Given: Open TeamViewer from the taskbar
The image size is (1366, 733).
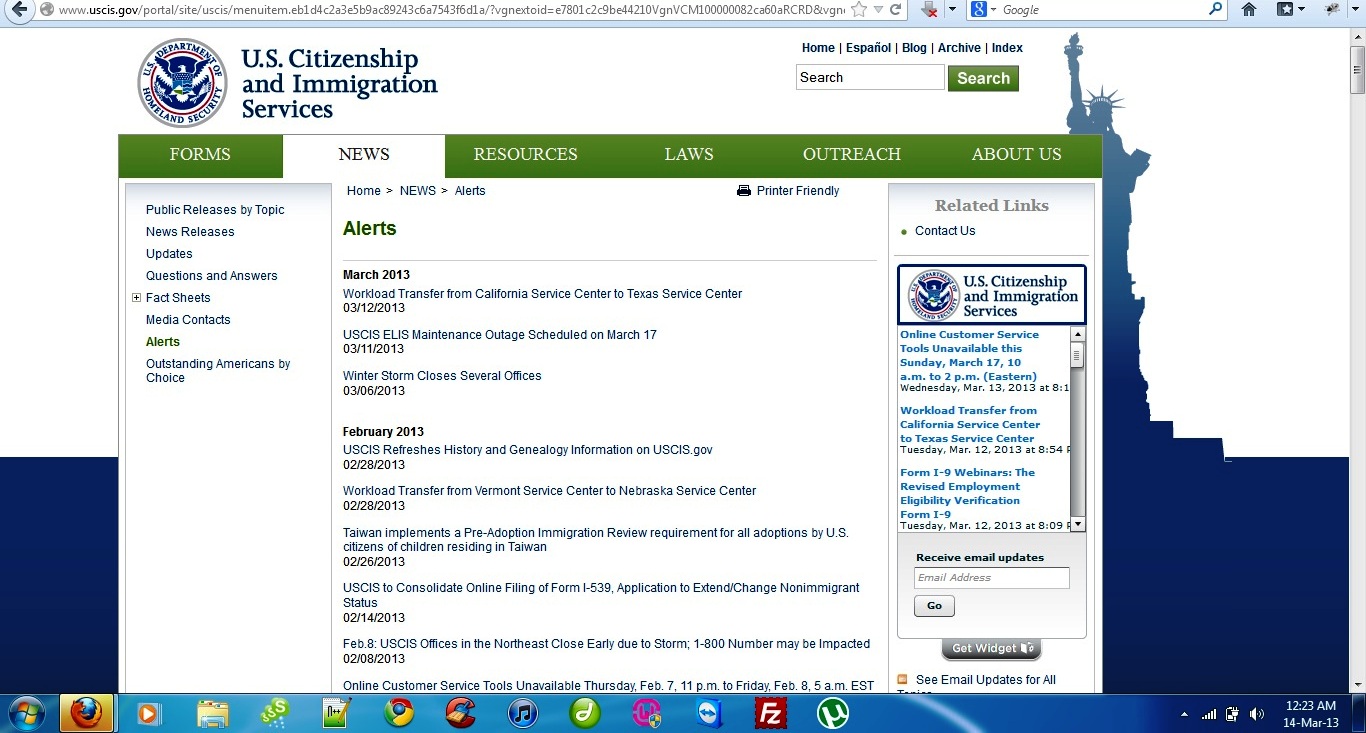Looking at the screenshot, I should click(x=709, y=713).
